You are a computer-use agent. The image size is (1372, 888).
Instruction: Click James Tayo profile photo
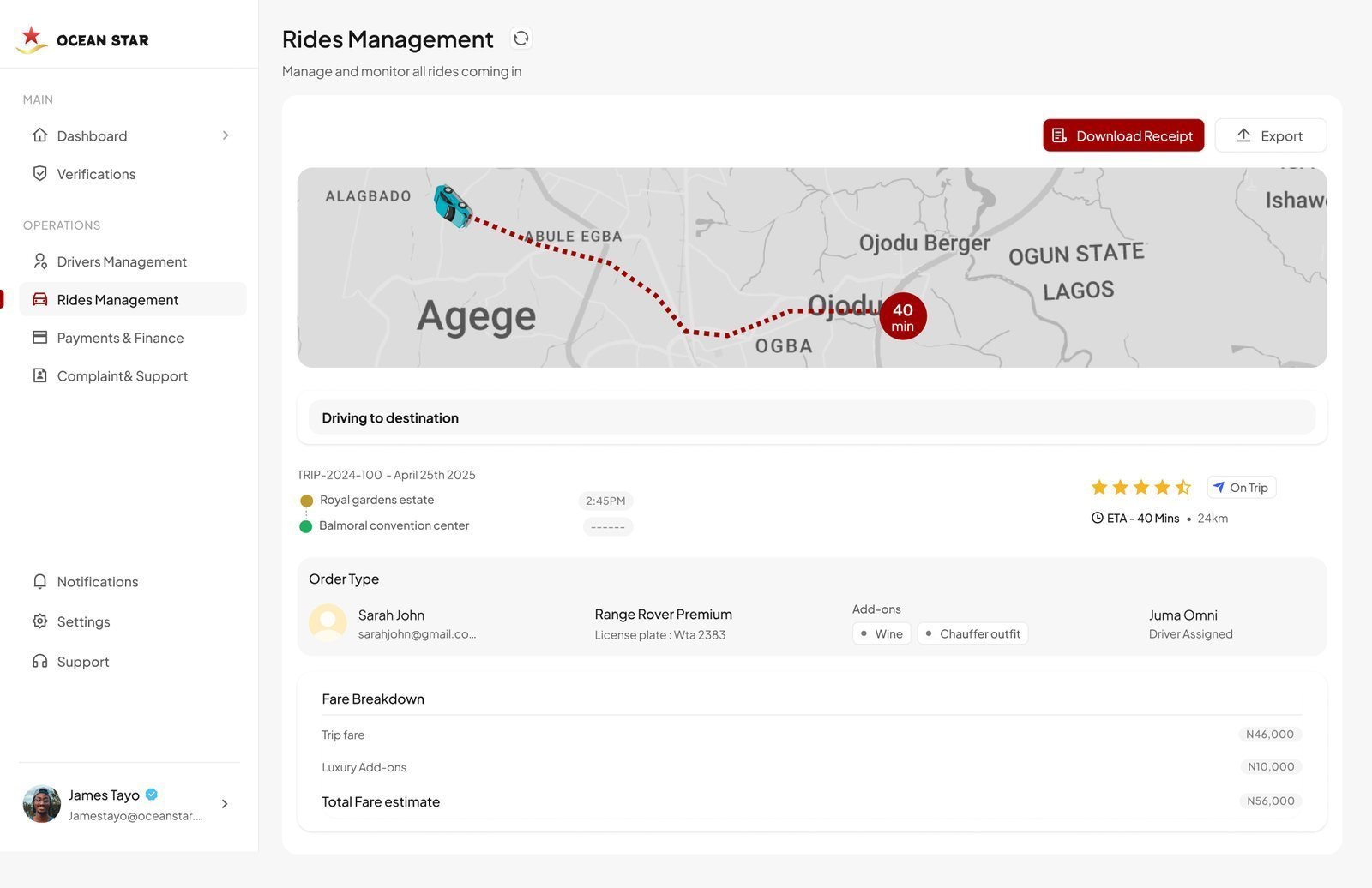42,804
